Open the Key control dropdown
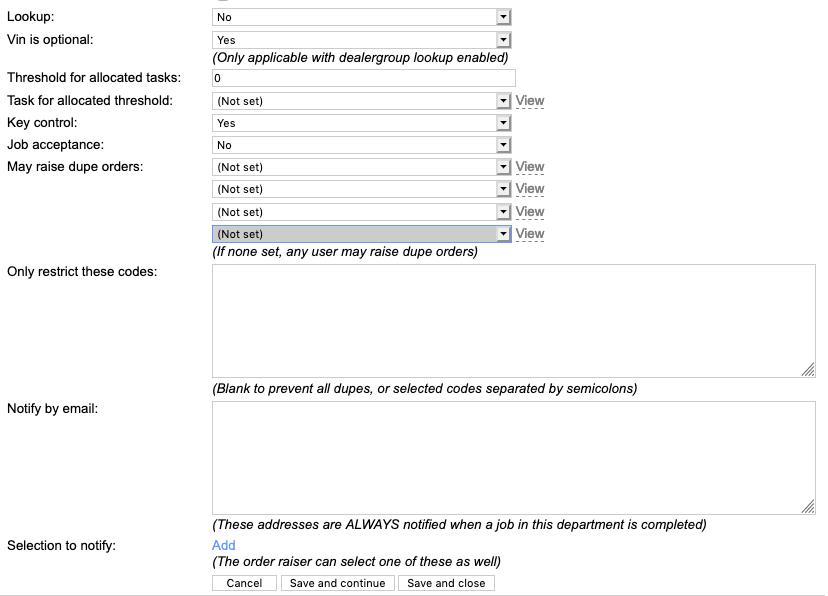828x596 pixels. pos(361,123)
